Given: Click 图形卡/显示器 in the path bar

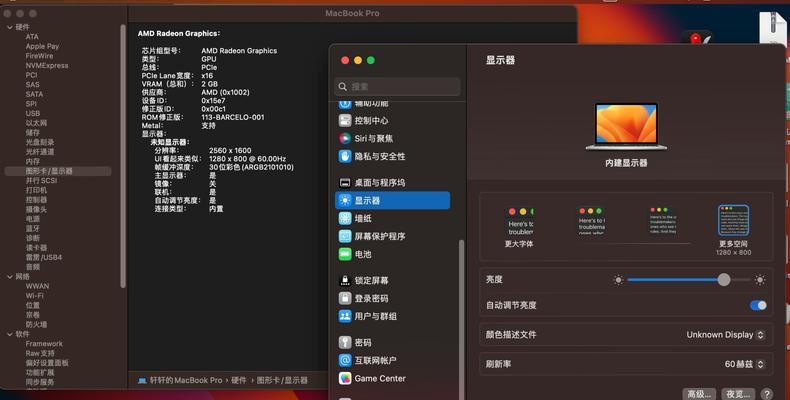Looking at the screenshot, I should coord(282,380).
